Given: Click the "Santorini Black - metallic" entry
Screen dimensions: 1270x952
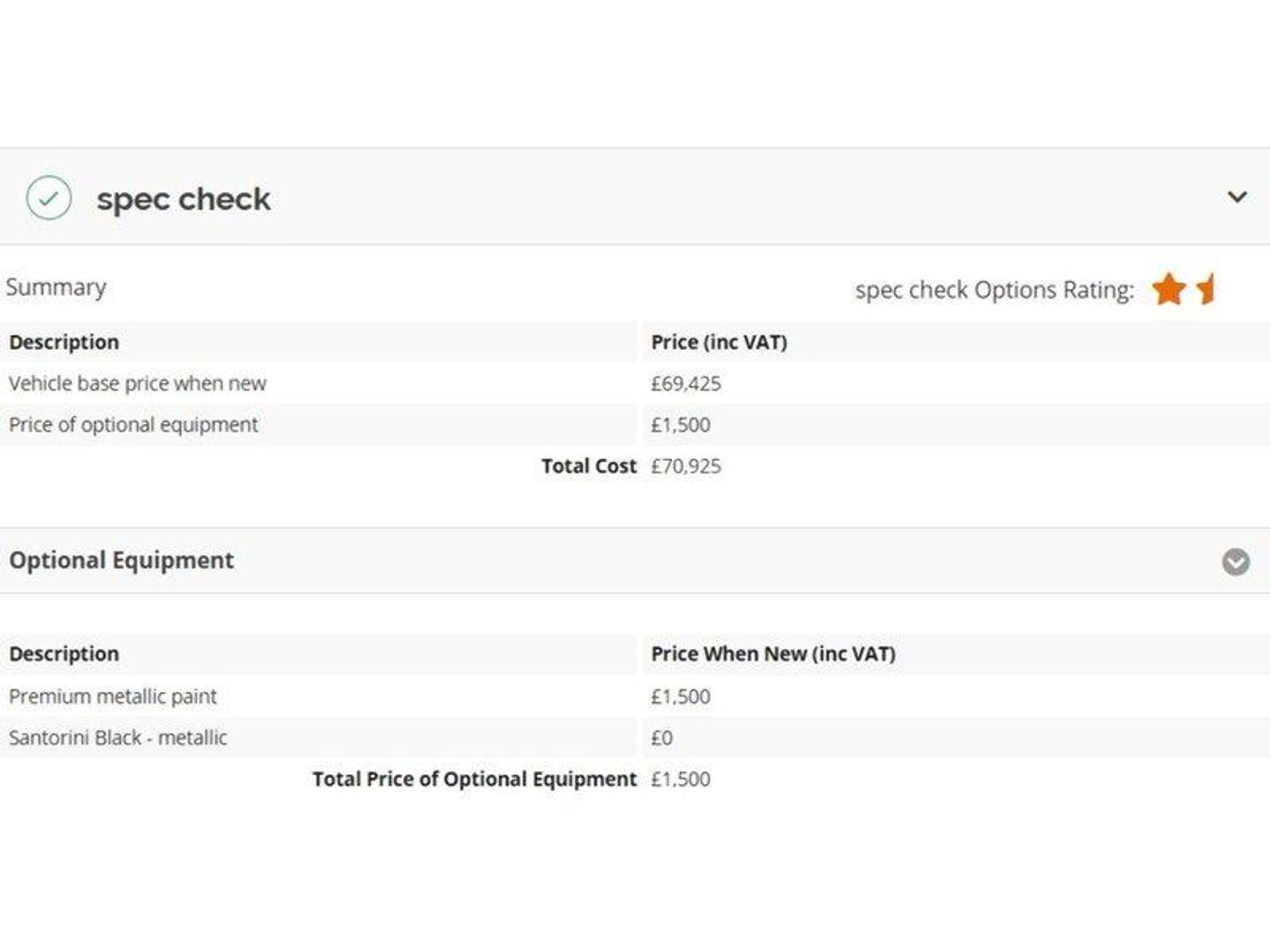Looking at the screenshot, I should (118, 738).
